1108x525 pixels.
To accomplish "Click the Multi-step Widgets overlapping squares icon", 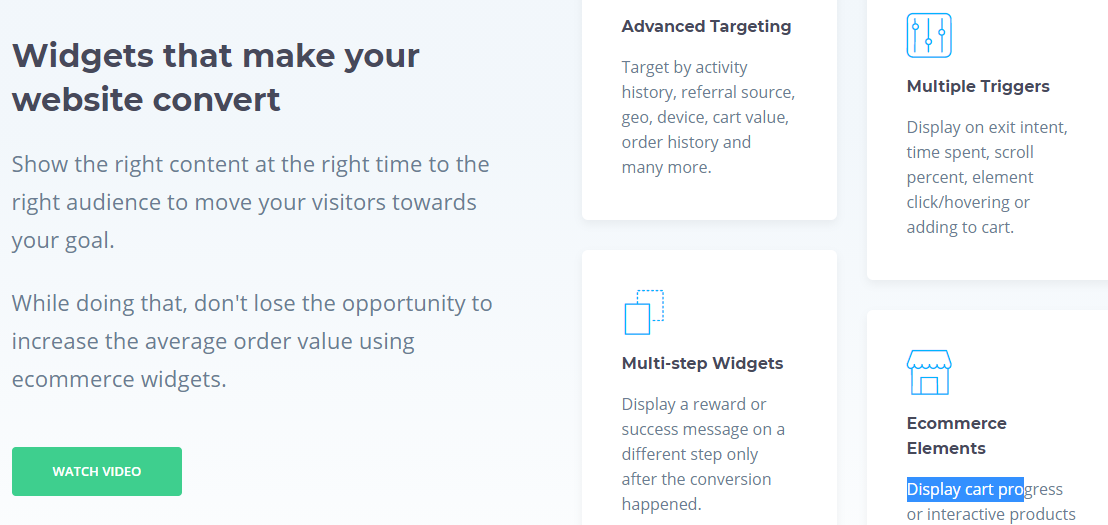I will (x=644, y=312).
